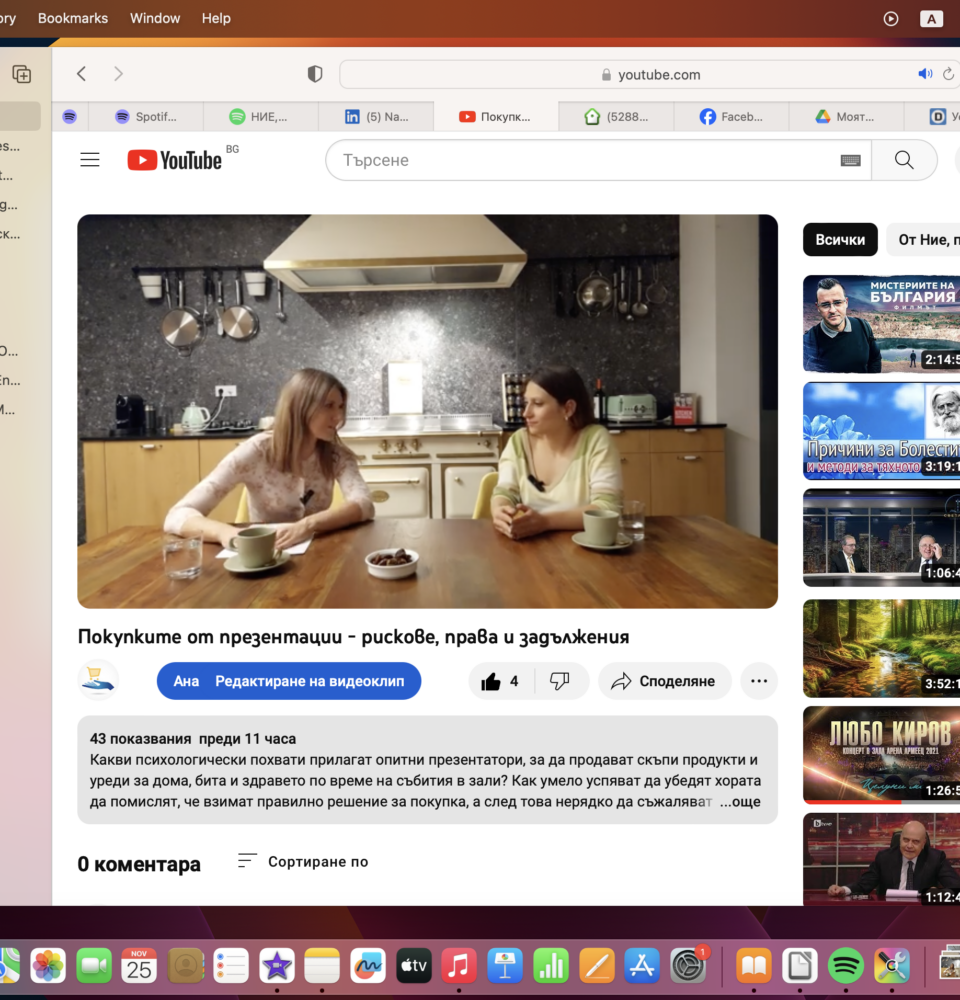Open Reminders from the Dock
The height and width of the screenshot is (1000, 960).
(231, 966)
